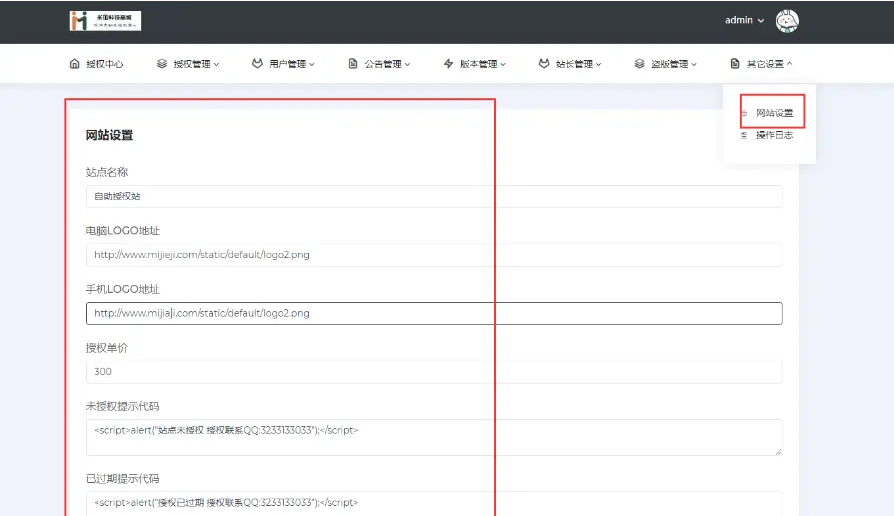Click the home icon beside 授权中心
This screenshot has width=894, height=516.
75,63
